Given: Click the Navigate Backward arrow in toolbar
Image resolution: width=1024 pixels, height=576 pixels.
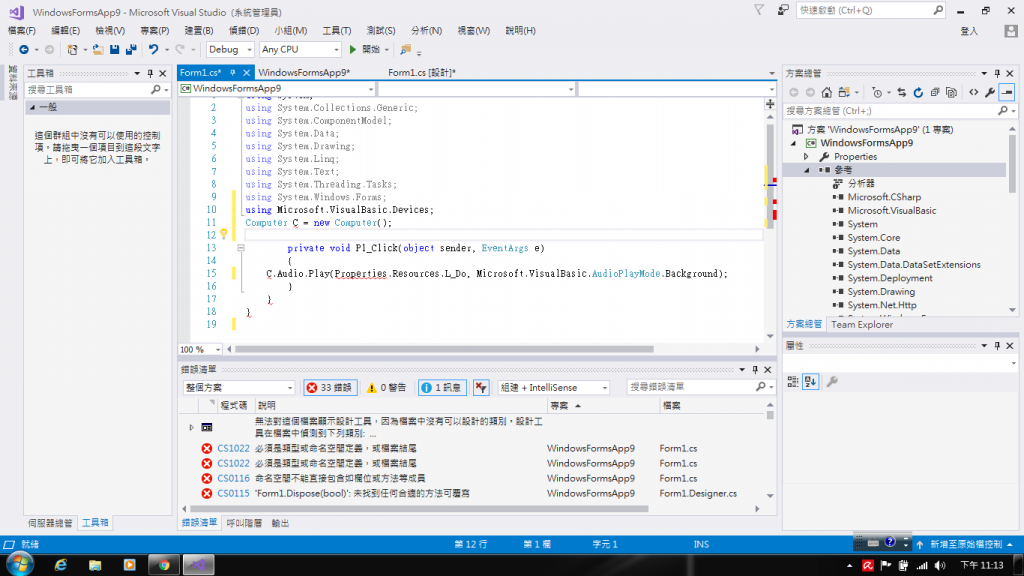Looking at the screenshot, I should (x=24, y=50).
